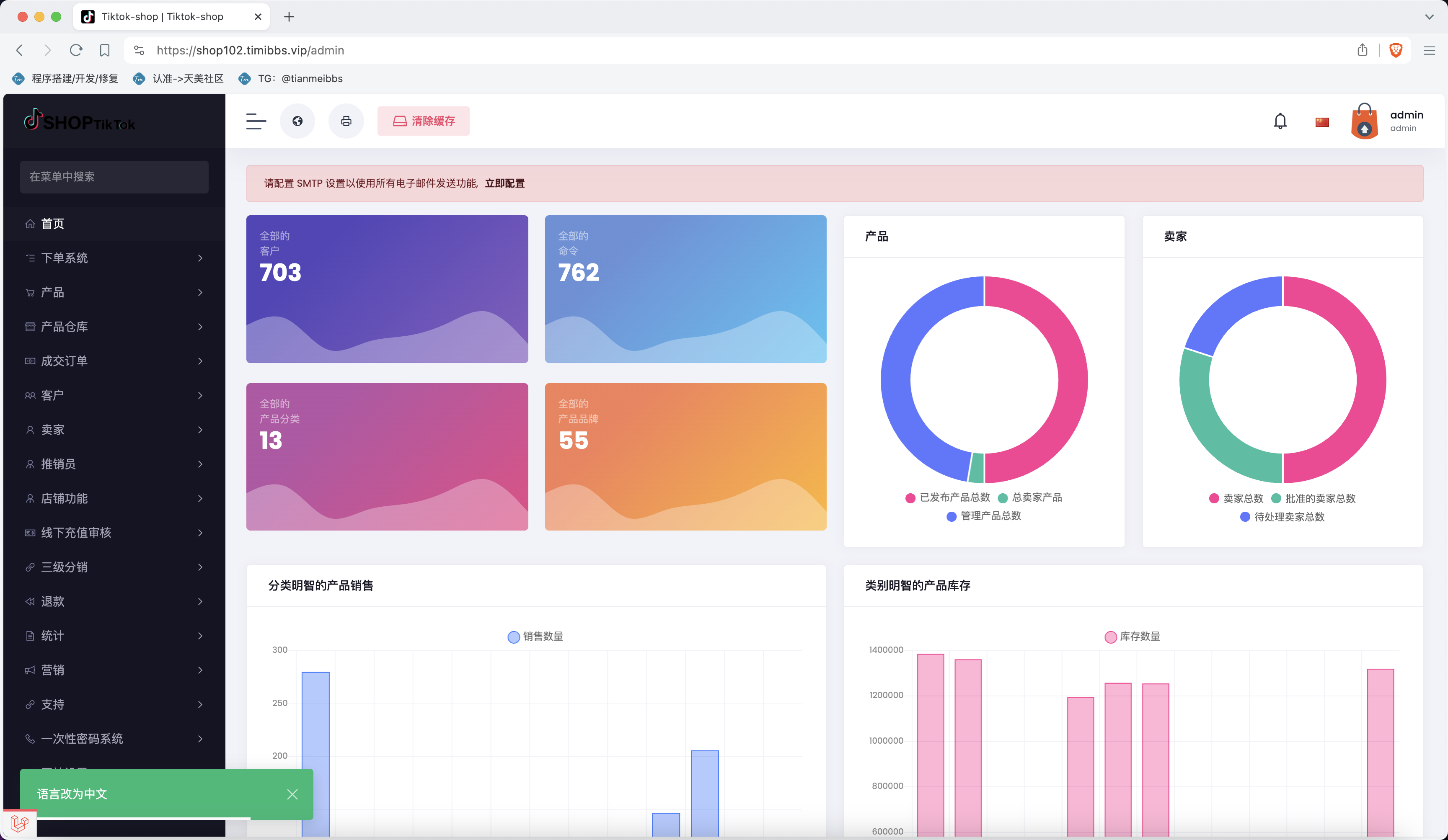Click the Brave shields lion icon
This screenshot has height=840, width=1448.
tap(1396, 51)
